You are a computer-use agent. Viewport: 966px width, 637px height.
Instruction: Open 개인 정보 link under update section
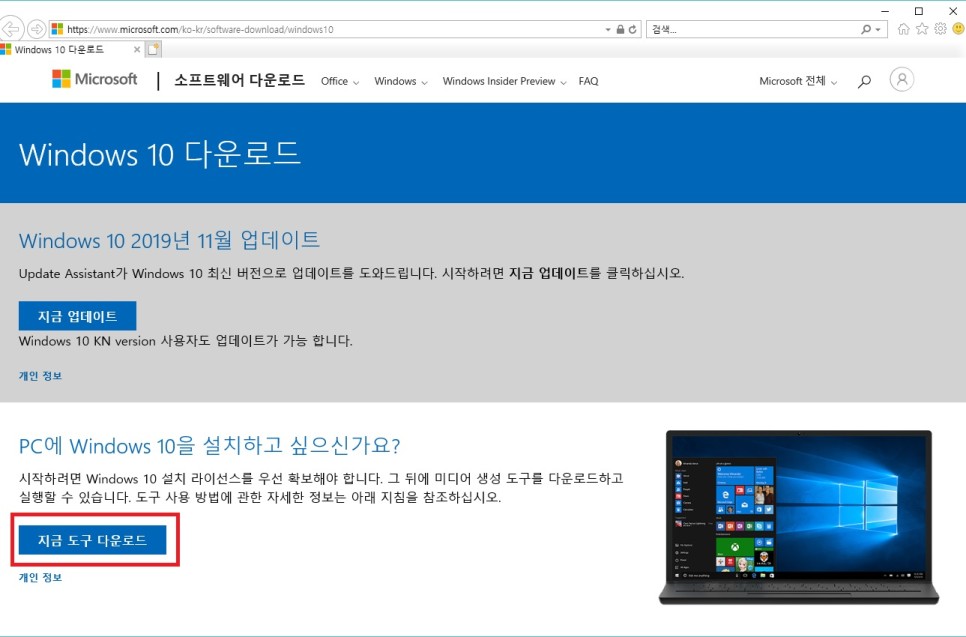tap(40, 376)
